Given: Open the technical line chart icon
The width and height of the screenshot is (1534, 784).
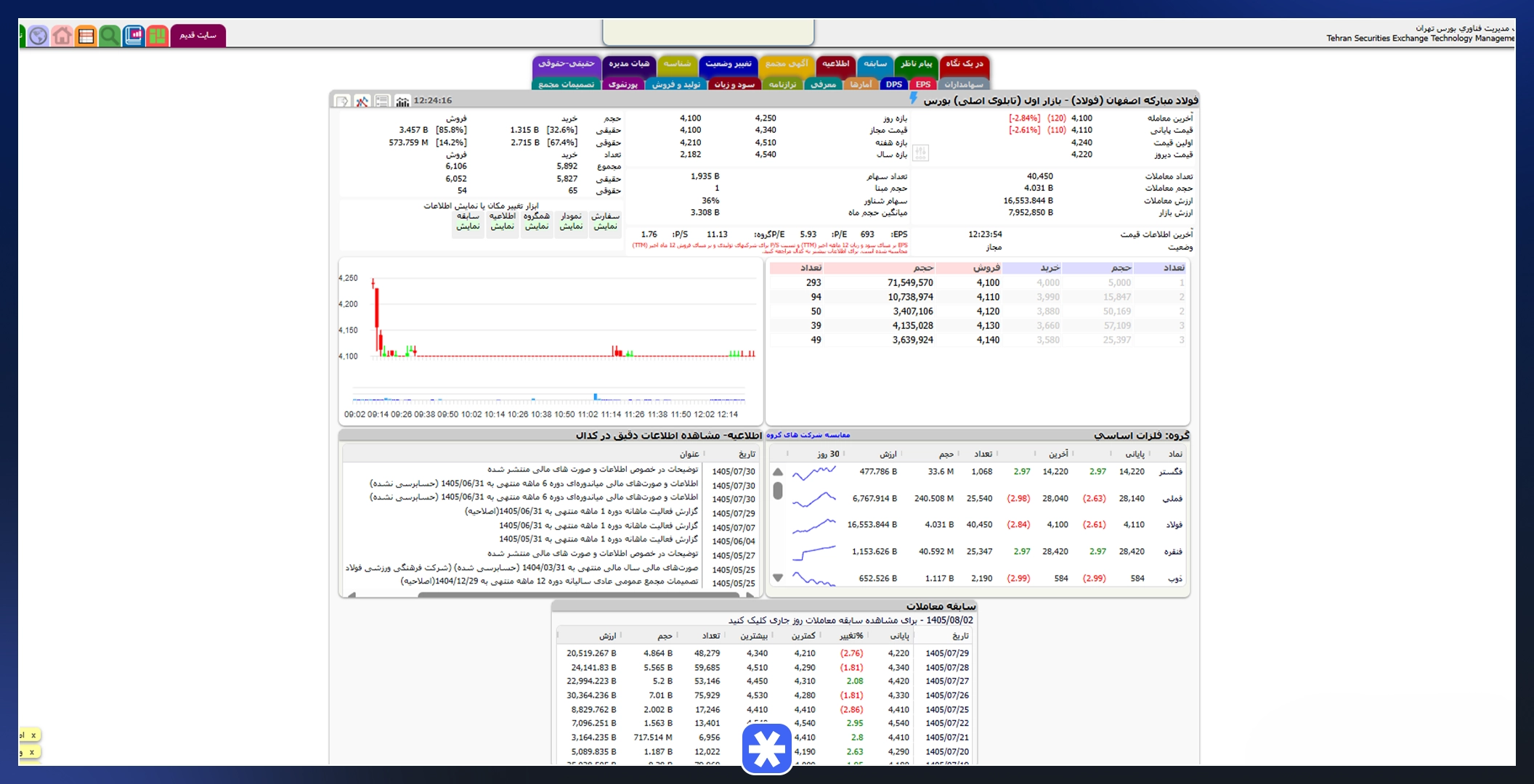Looking at the screenshot, I should coord(362,101).
